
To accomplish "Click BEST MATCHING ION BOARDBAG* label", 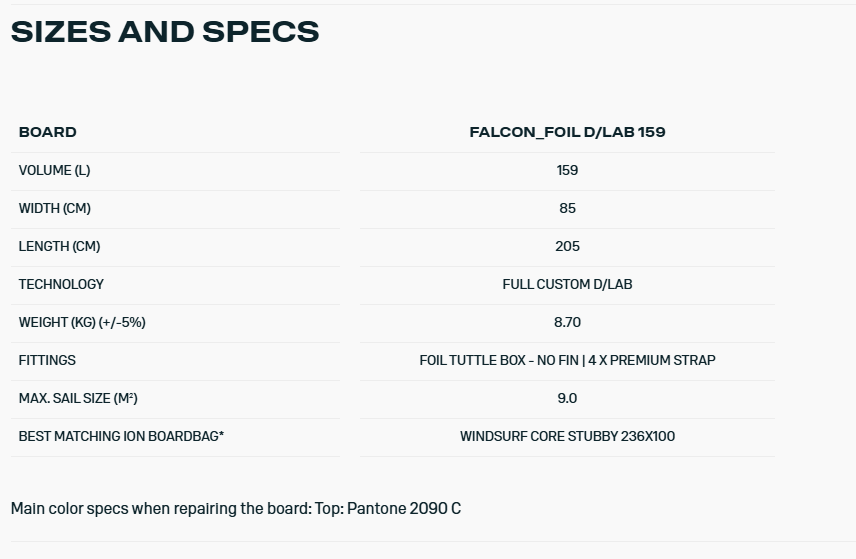I will 121,436.
